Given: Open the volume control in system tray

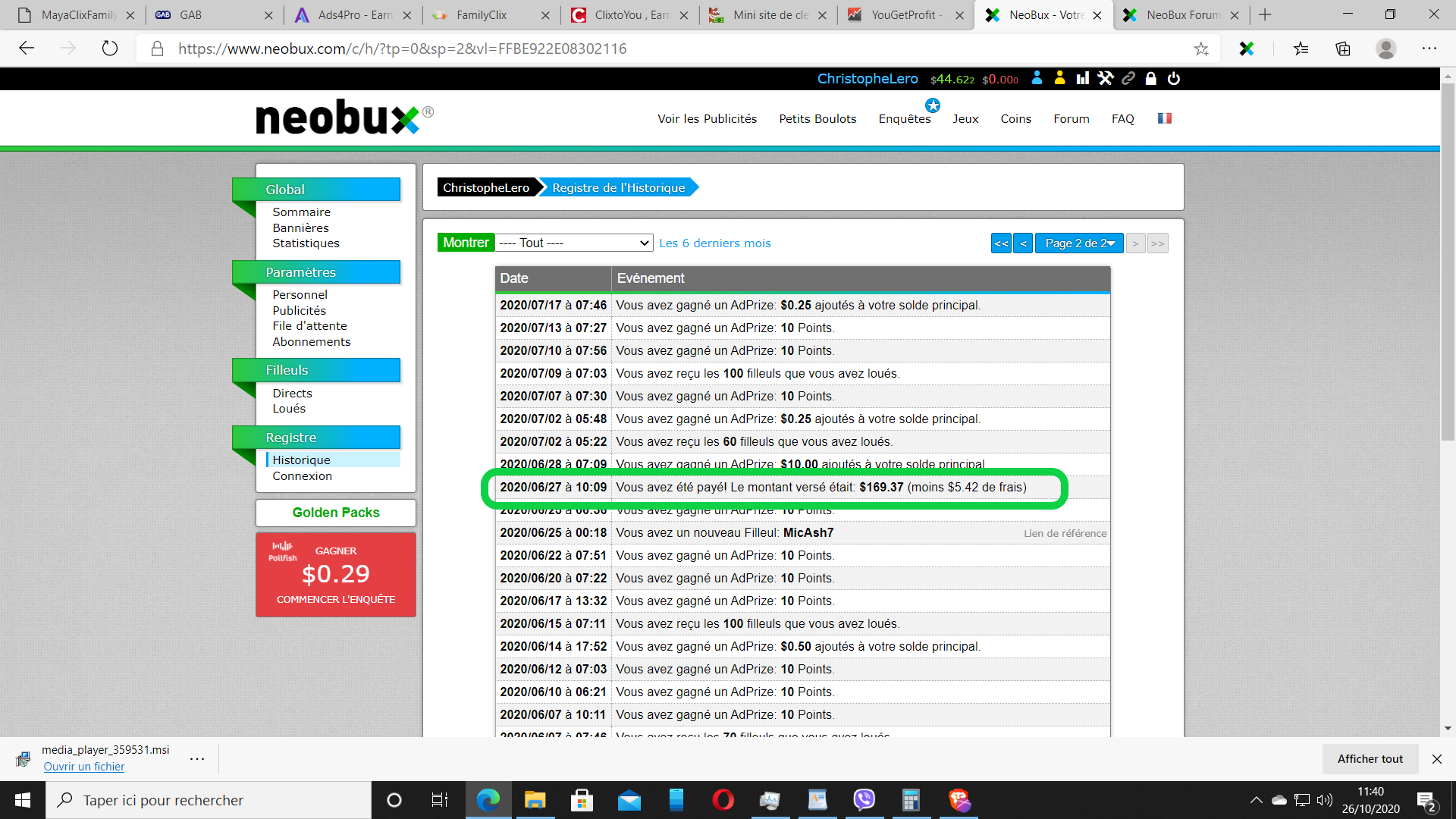Looking at the screenshot, I should click(x=1324, y=800).
